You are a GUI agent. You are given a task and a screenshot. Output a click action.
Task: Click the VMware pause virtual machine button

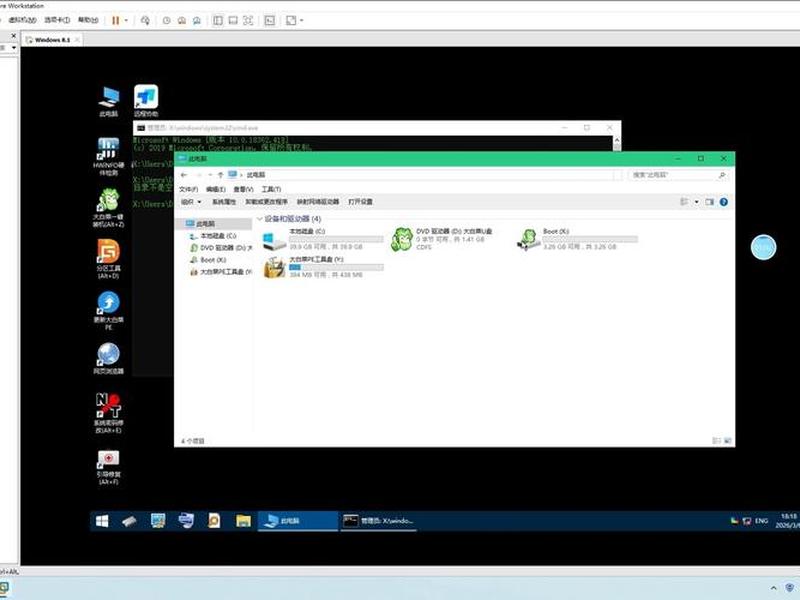pos(115,20)
